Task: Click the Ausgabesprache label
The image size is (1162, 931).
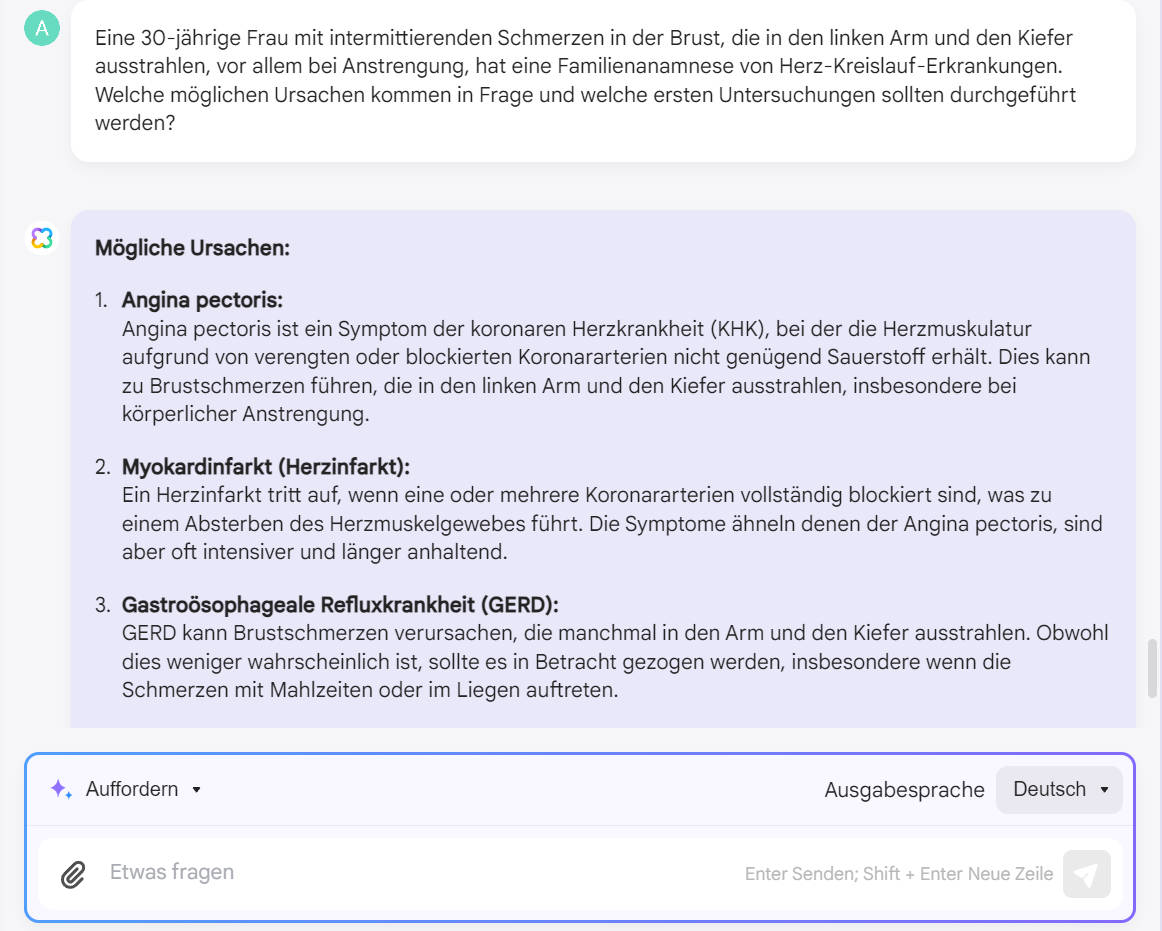Action: (904, 790)
